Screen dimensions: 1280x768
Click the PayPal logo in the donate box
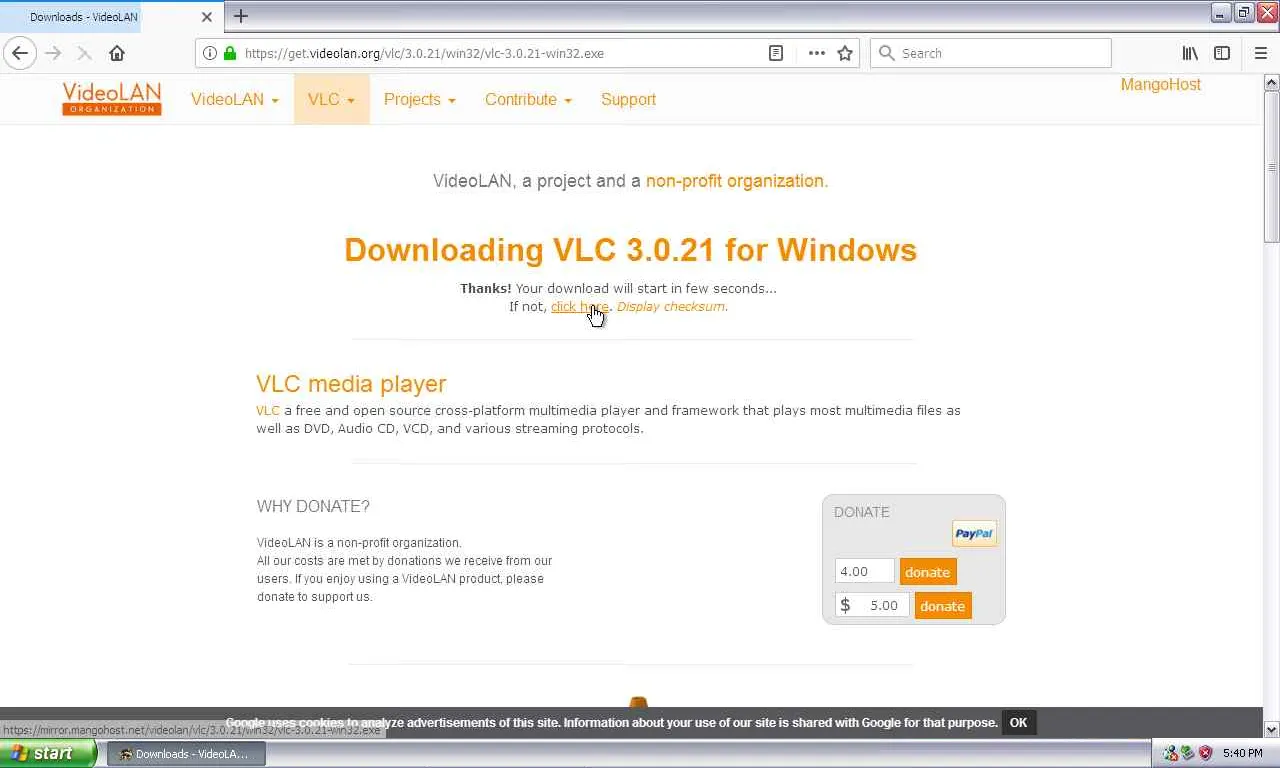pos(974,533)
